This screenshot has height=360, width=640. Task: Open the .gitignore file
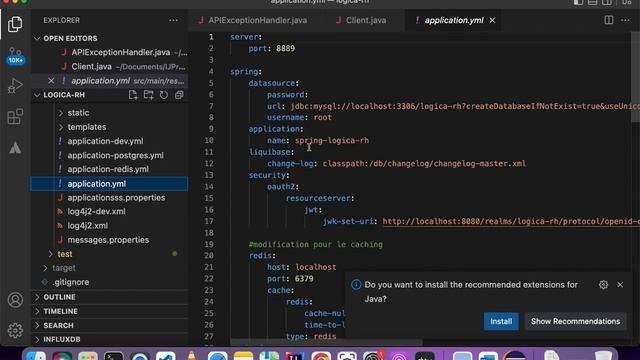click(x=71, y=282)
